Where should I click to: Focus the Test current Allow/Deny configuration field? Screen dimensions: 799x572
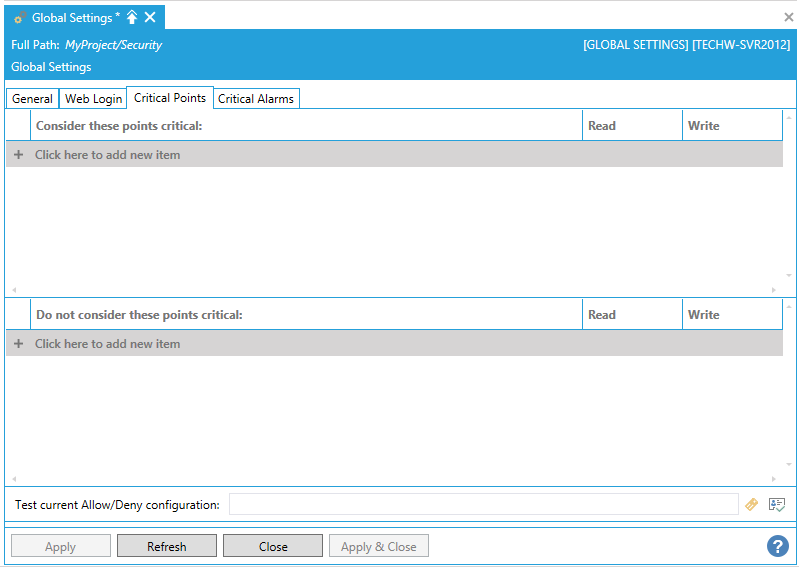pos(483,505)
